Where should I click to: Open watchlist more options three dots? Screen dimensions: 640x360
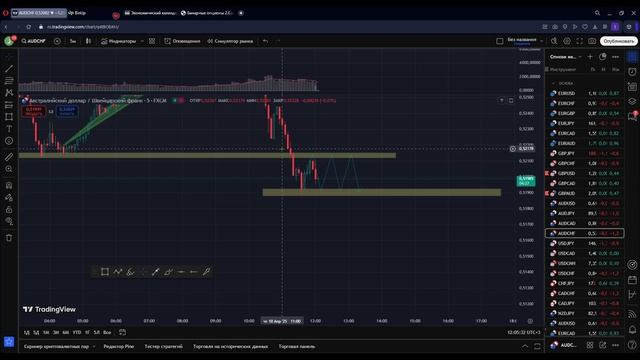point(616,57)
